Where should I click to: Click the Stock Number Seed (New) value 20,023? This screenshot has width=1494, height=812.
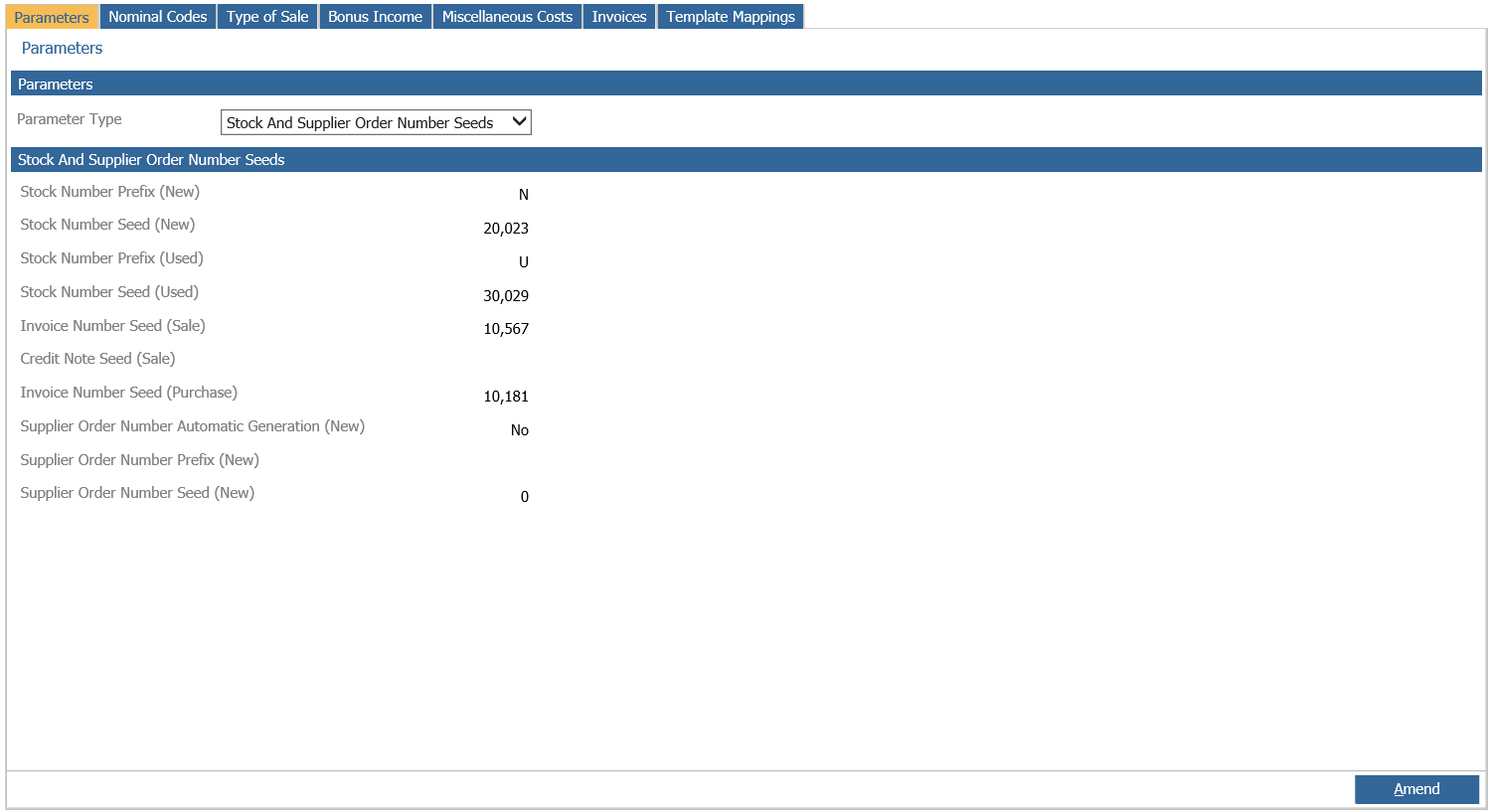[506, 229]
